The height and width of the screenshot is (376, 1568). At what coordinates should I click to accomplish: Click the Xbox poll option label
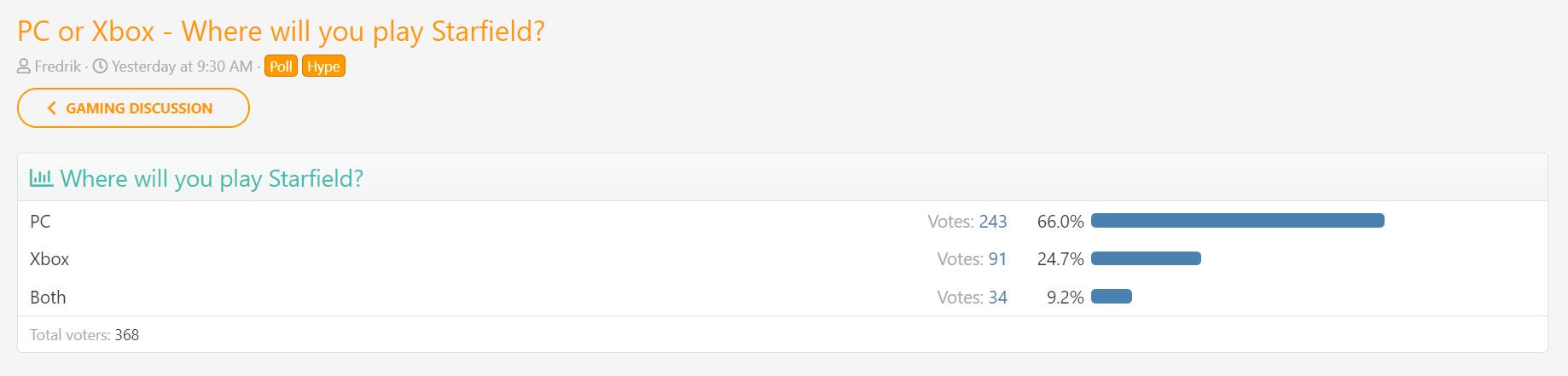point(49,259)
